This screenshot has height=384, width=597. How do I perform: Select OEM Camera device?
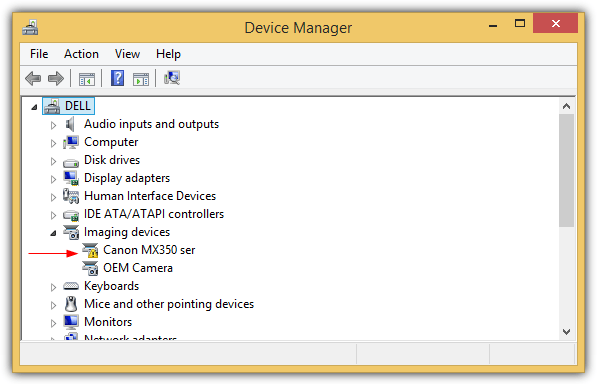point(138,268)
